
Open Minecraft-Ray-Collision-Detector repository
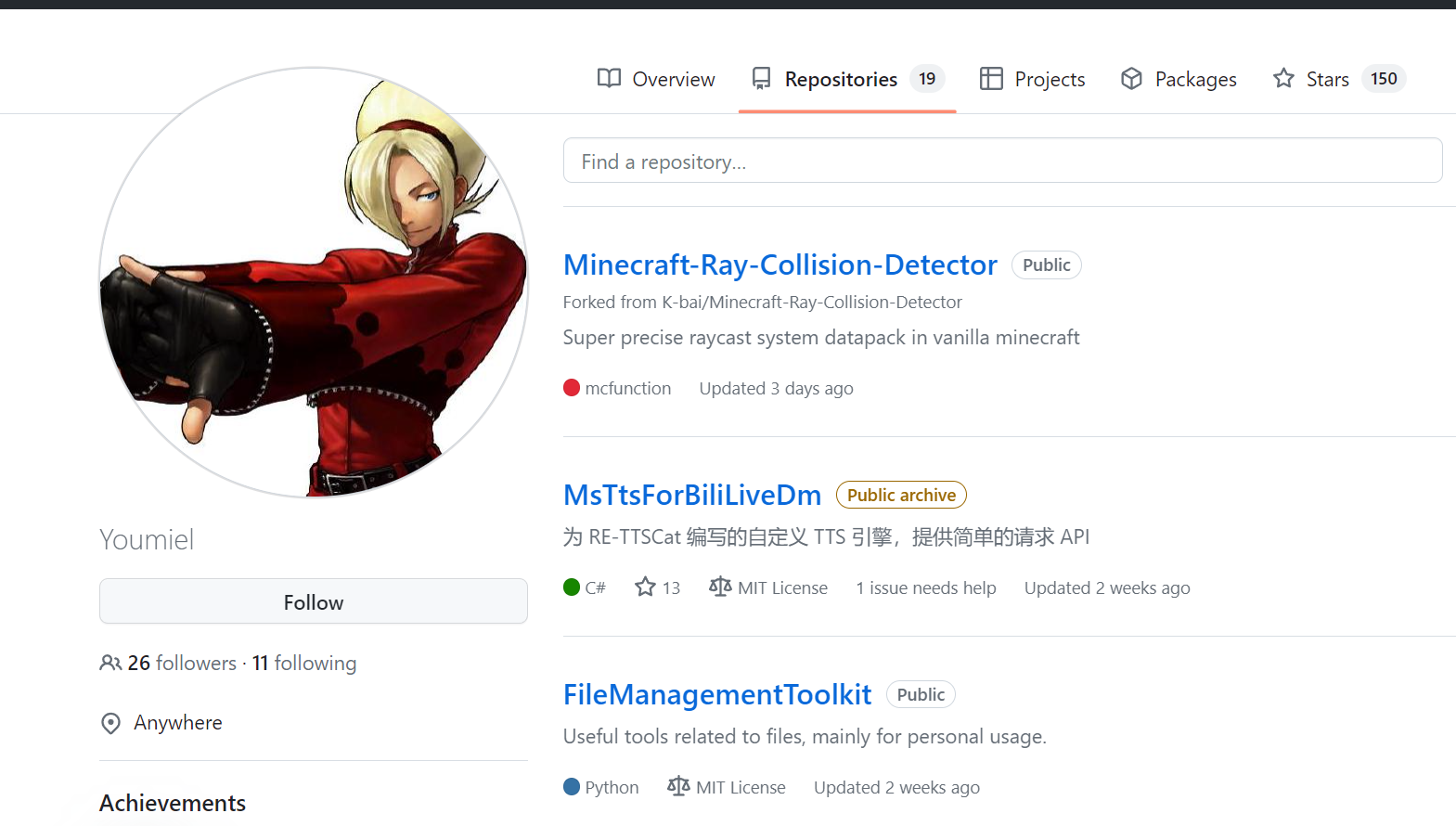[x=780, y=265]
